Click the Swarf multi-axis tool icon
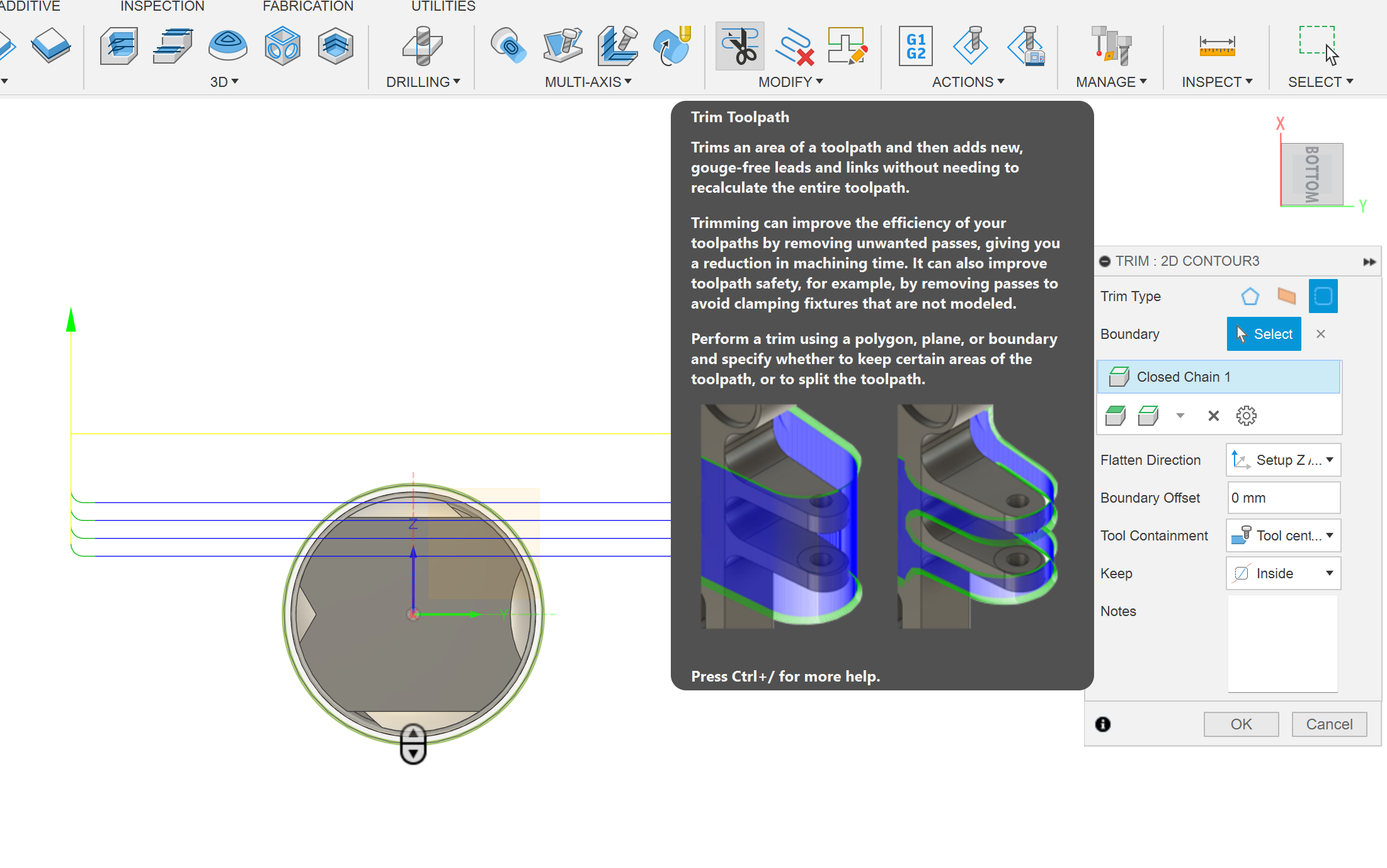The height and width of the screenshot is (868, 1387). click(x=562, y=46)
